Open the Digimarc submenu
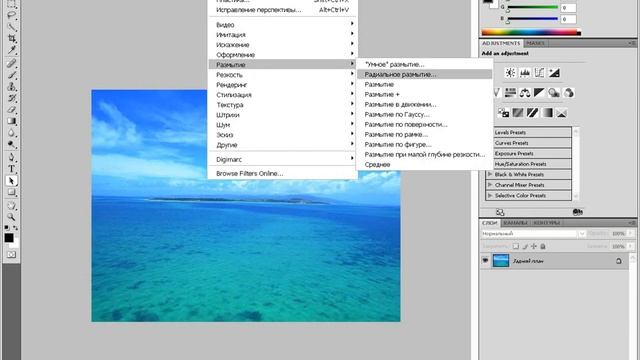Image resolution: width=640 pixels, height=360 pixels. click(x=283, y=159)
